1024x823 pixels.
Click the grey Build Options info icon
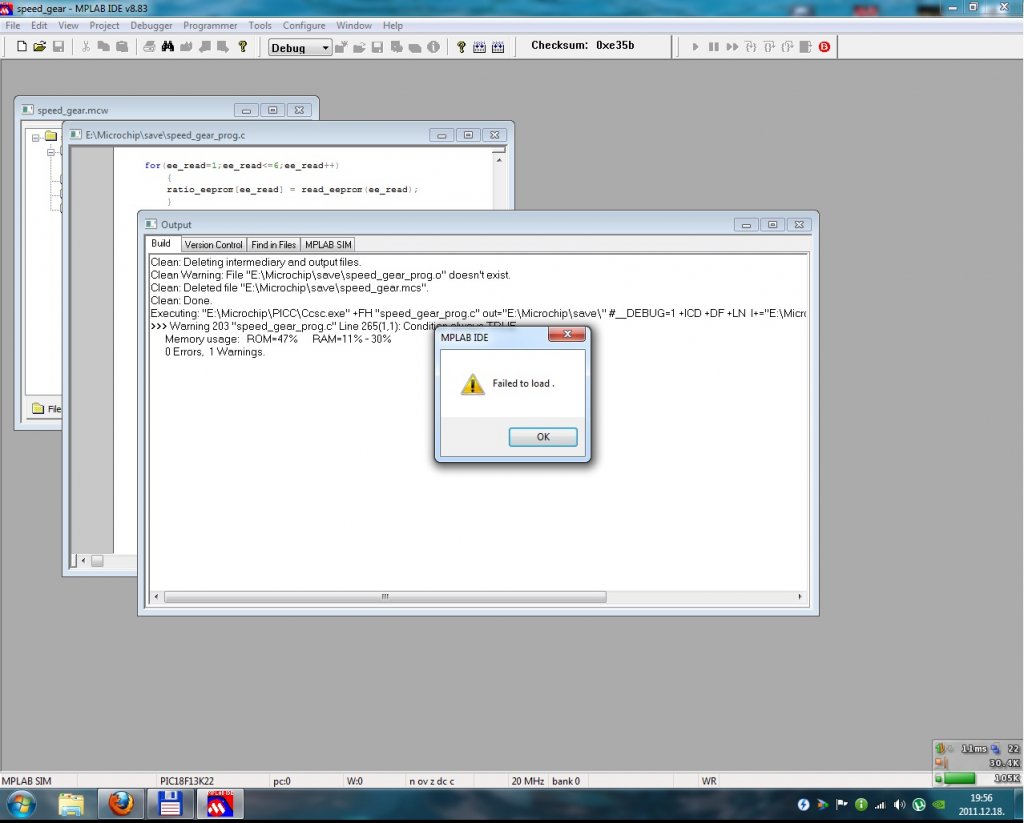tap(433, 47)
